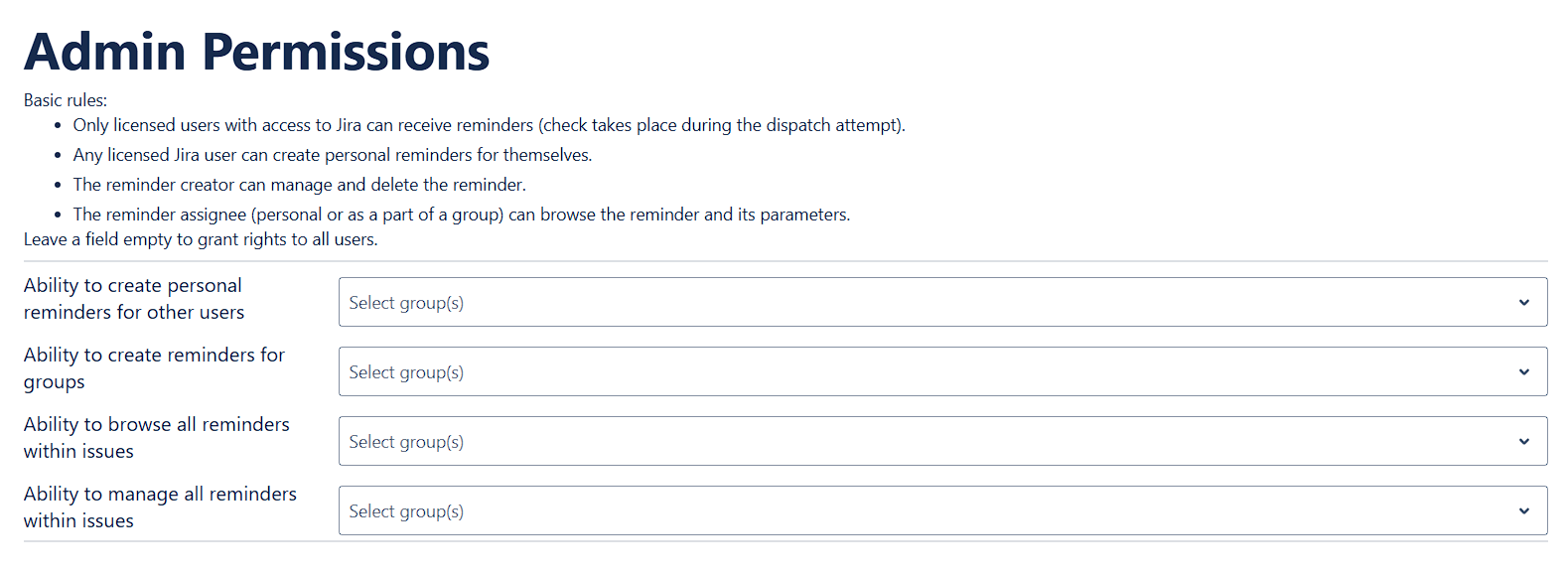Click the 'Any licensed Jira user' rule
The height and width of the screenshot is (578, 1568).
(x=332, y=155)
